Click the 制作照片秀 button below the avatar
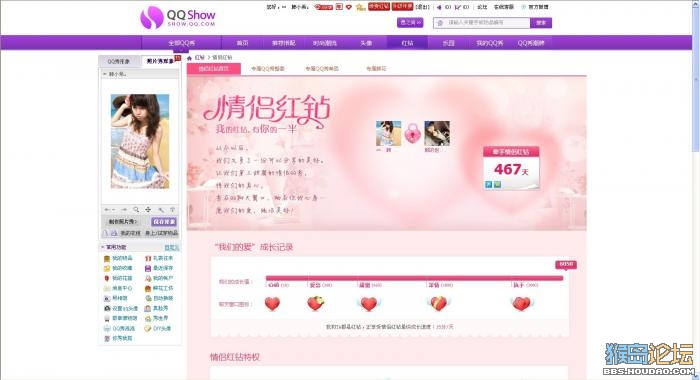 coord(122,221)
